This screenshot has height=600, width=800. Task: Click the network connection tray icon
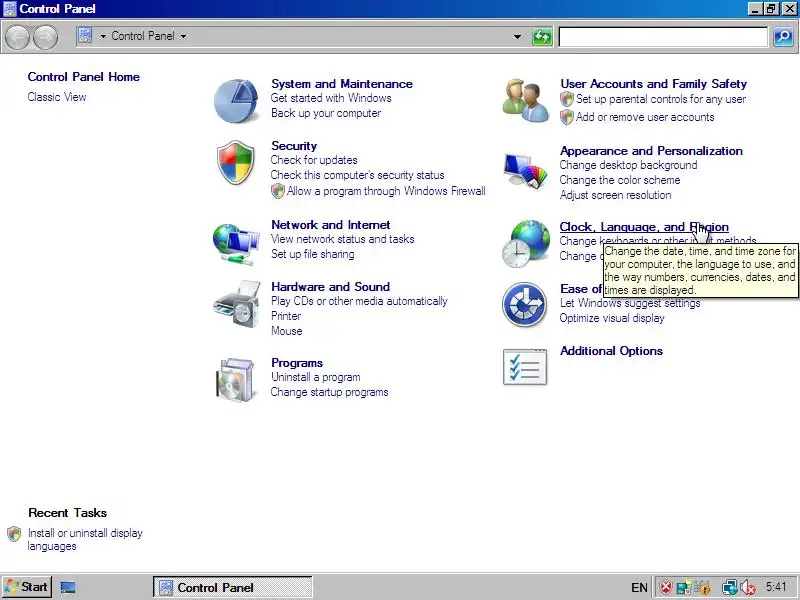730,587
